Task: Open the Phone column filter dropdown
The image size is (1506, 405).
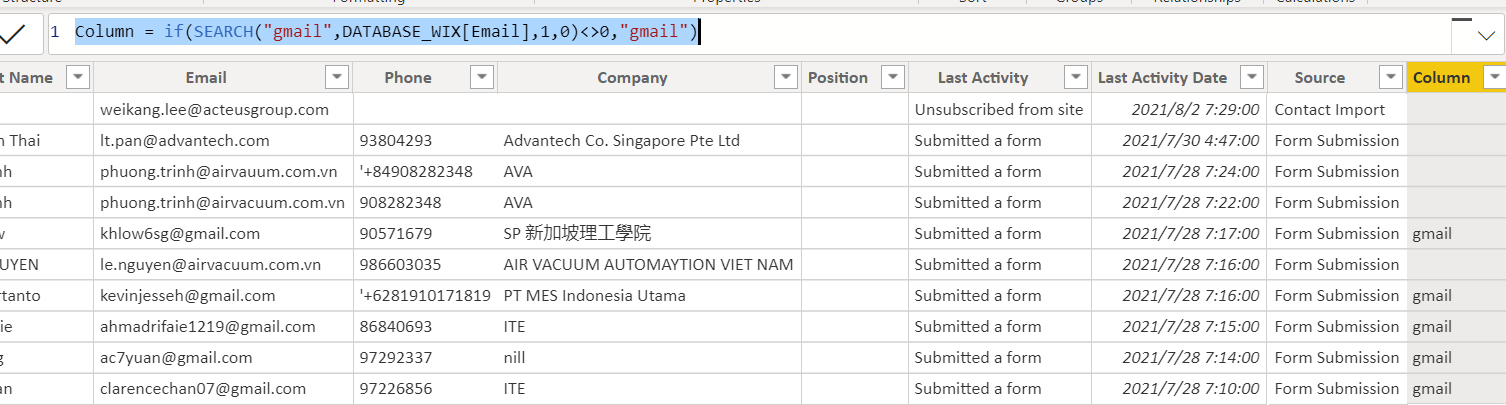Action: tap(482, 78)
